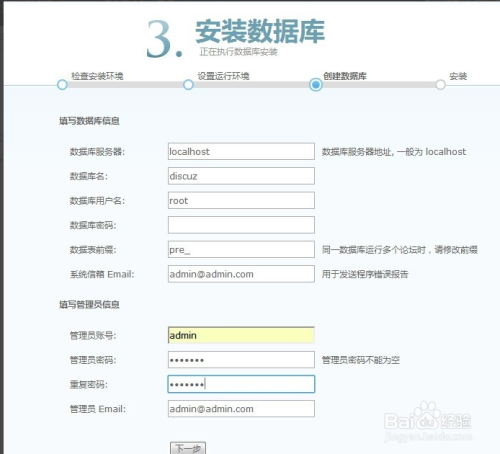Click the hint mentioning 一般为 localhost
The image size is (500, 454).
(394, 152)
